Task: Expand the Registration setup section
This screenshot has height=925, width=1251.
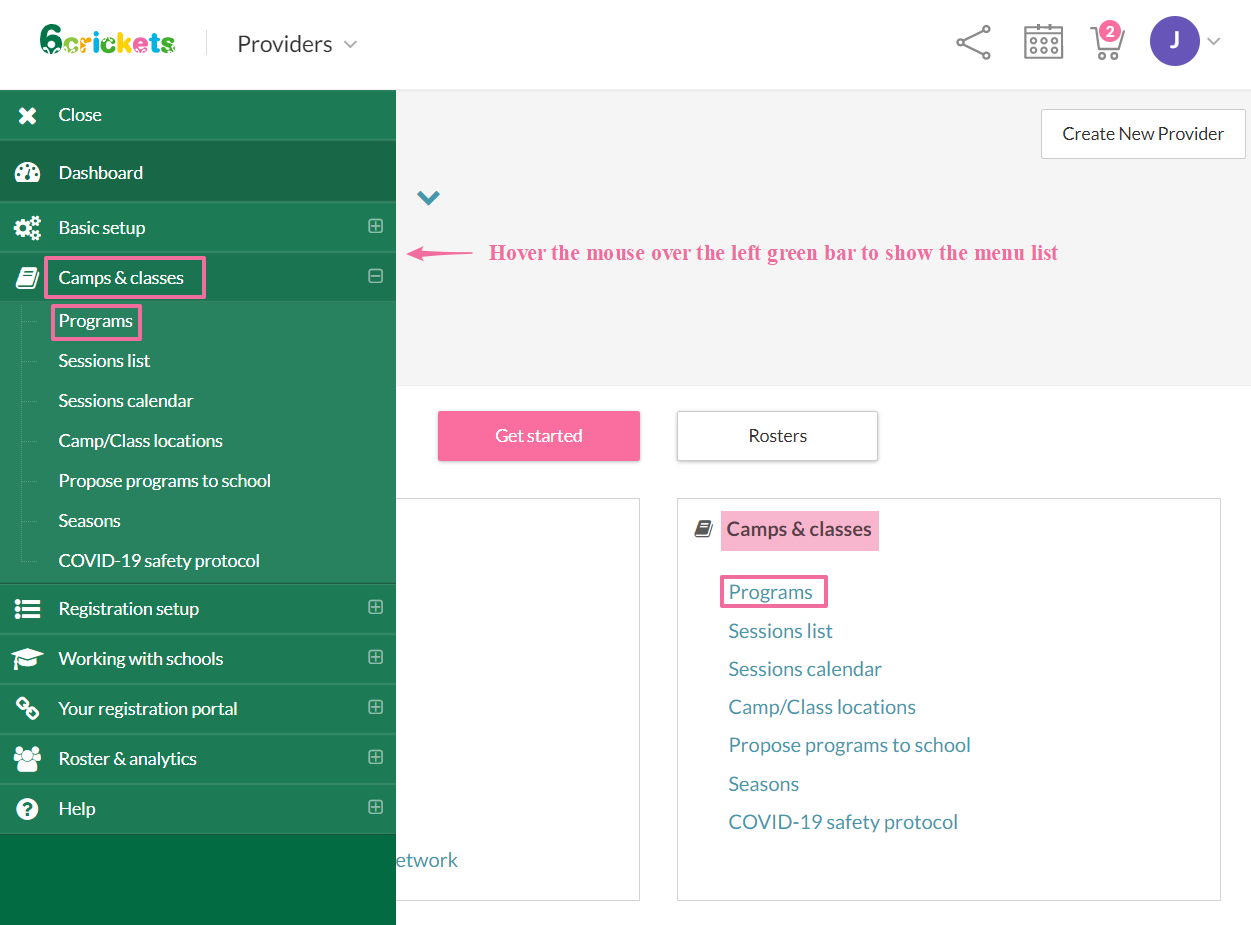Action: (375, 607)
